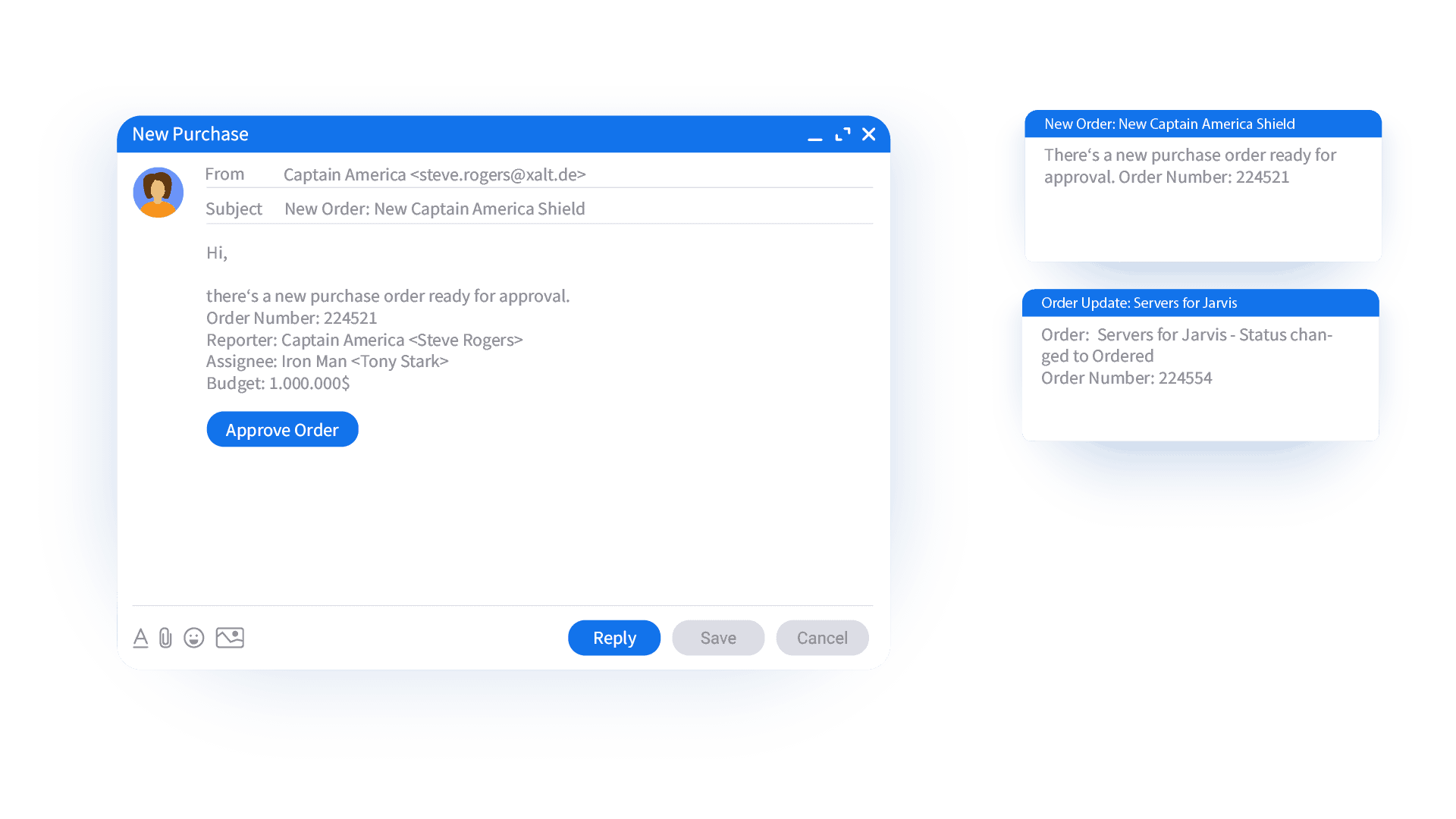The image size is (1456, 819).
Task: Click the close window button
Action: tap(869, 133)
